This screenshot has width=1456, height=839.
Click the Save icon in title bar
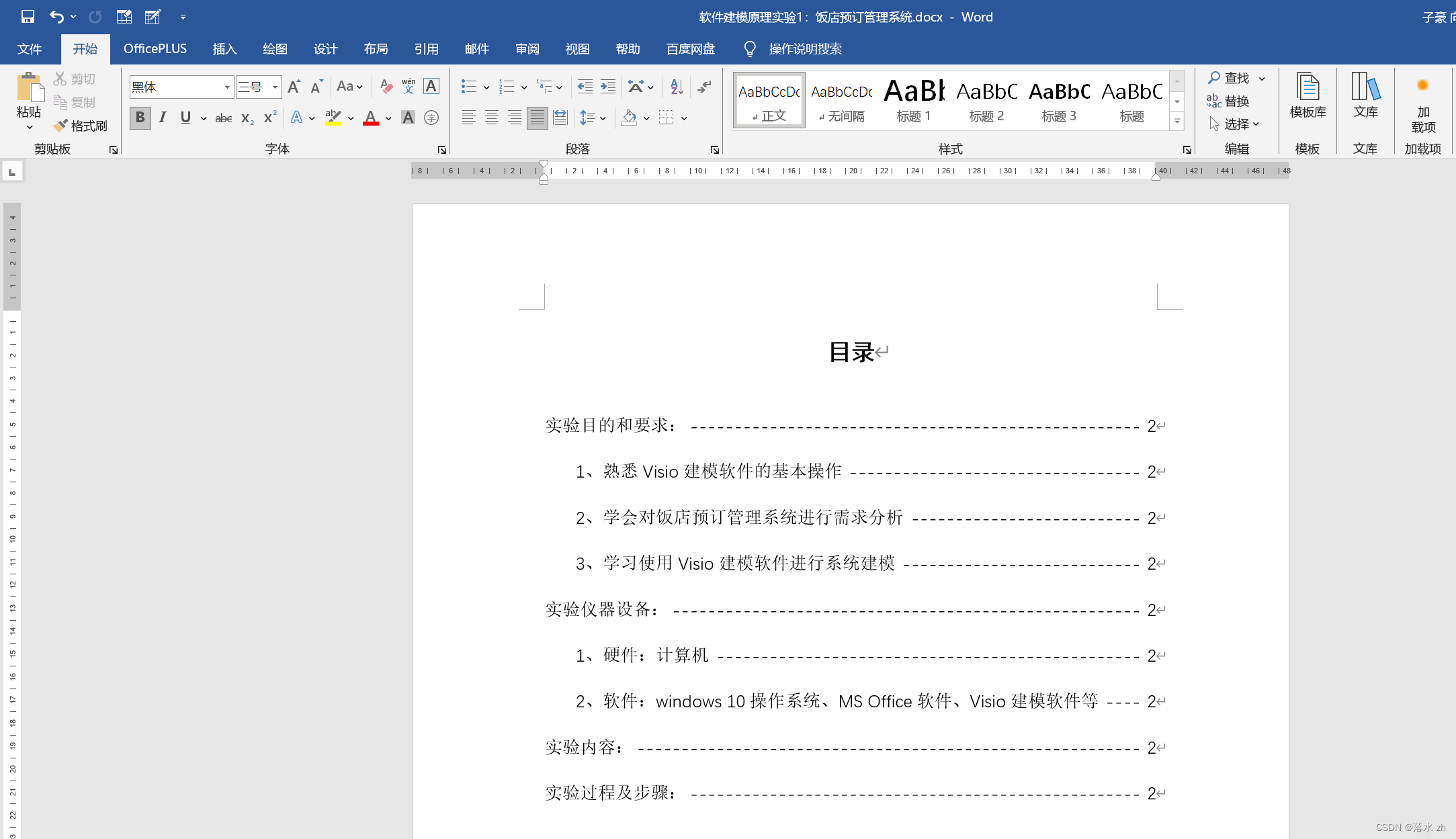28,17
